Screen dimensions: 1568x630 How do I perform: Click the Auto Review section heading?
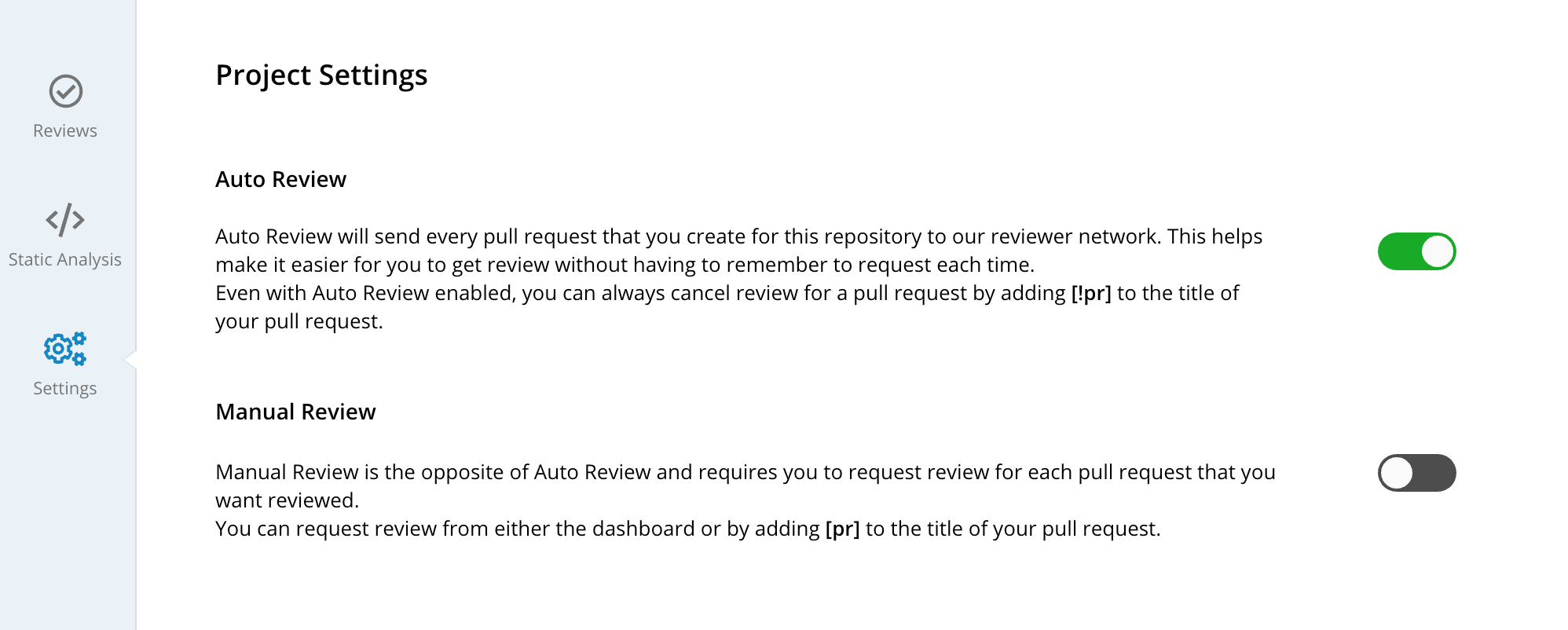point(280,179)
